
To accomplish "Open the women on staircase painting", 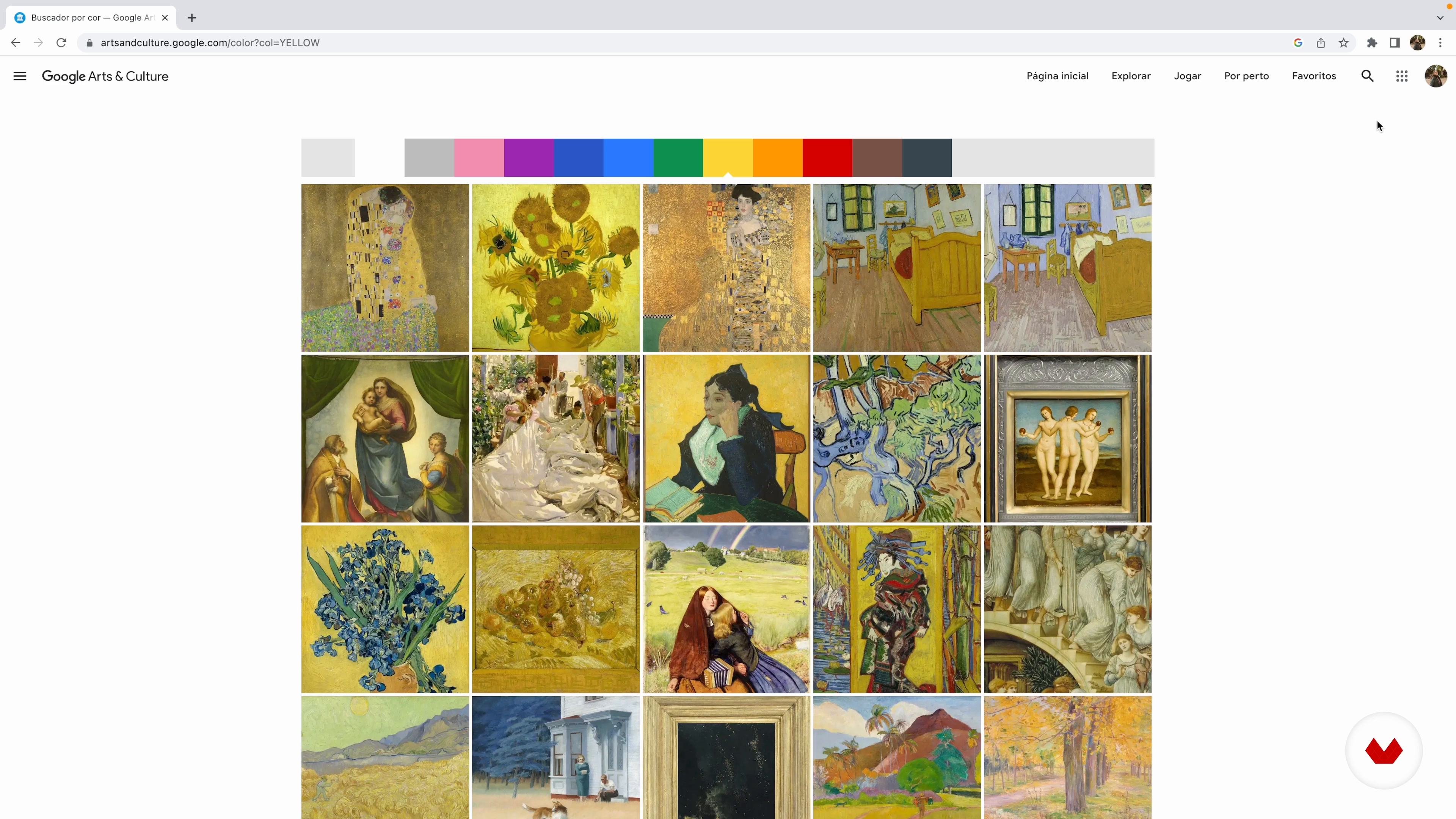I will click(1068, 609).
